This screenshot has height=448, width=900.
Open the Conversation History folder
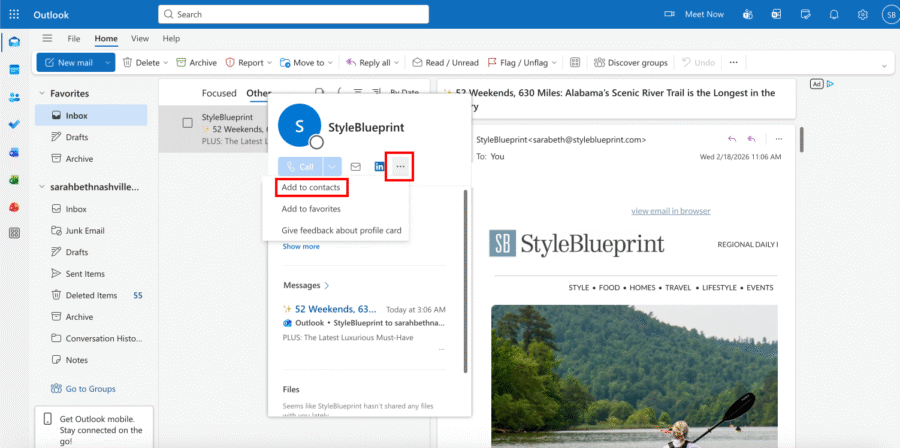(91, 338)
